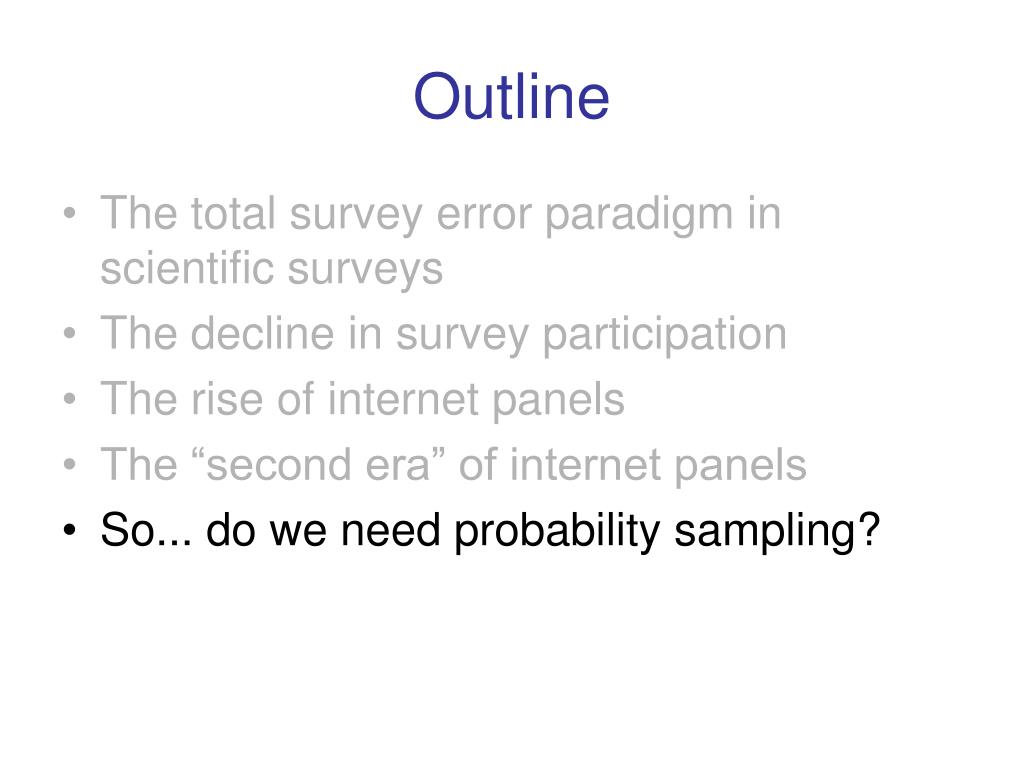
Task: Click the word "error" in first bullet
Action: 484,216
